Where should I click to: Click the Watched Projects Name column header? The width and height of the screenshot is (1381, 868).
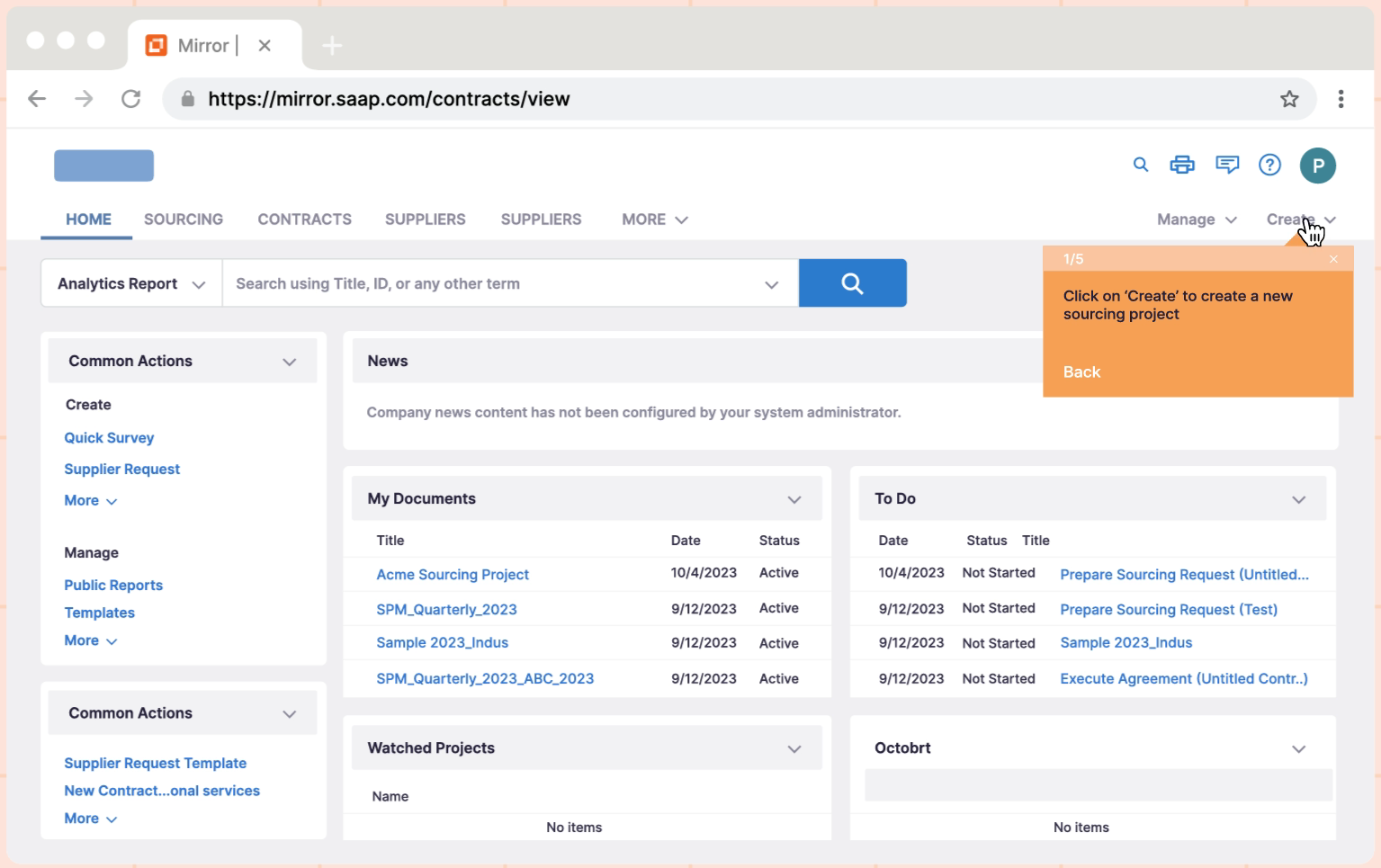click(390, 796)
